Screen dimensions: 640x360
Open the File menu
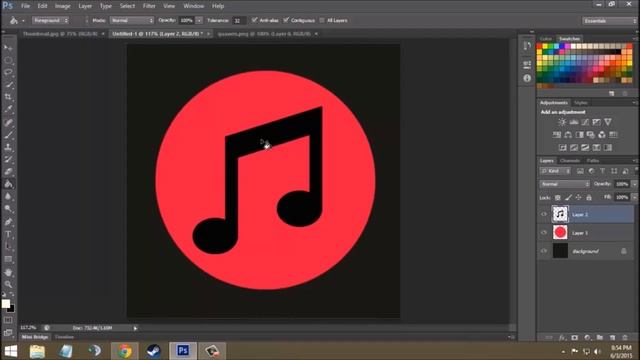(25, 6)
